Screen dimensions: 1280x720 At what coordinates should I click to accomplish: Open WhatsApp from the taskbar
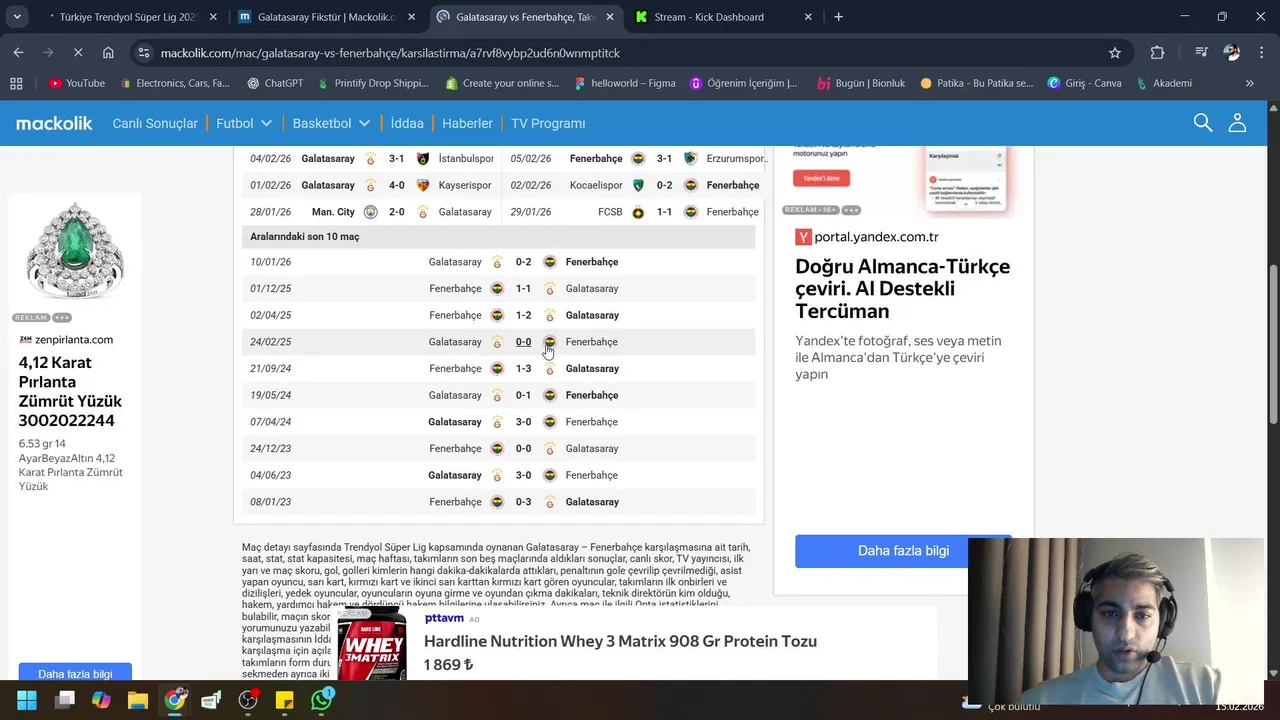point(321,700)
